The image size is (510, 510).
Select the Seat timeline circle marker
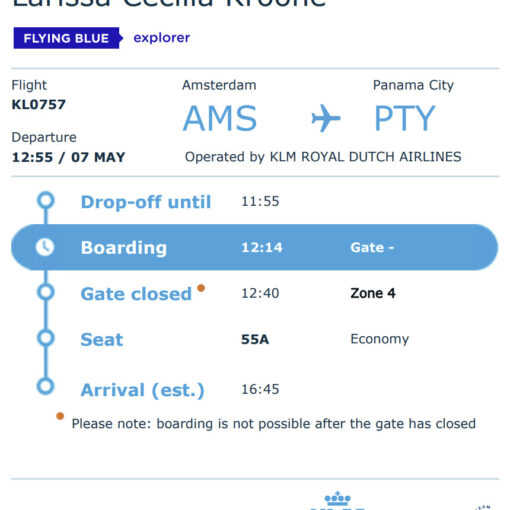46,338
